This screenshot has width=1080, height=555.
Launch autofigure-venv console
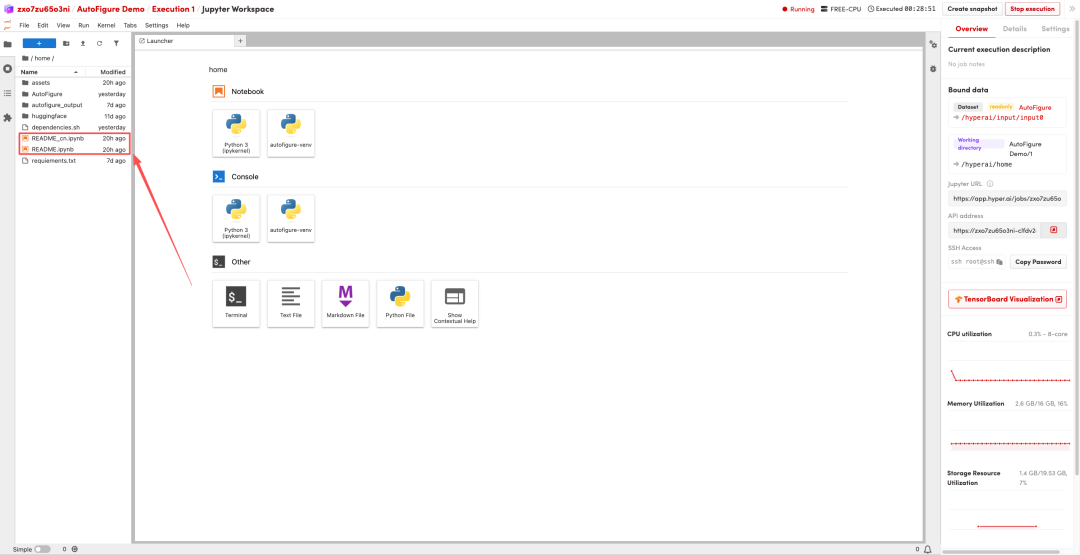click(x=291, y=218)
